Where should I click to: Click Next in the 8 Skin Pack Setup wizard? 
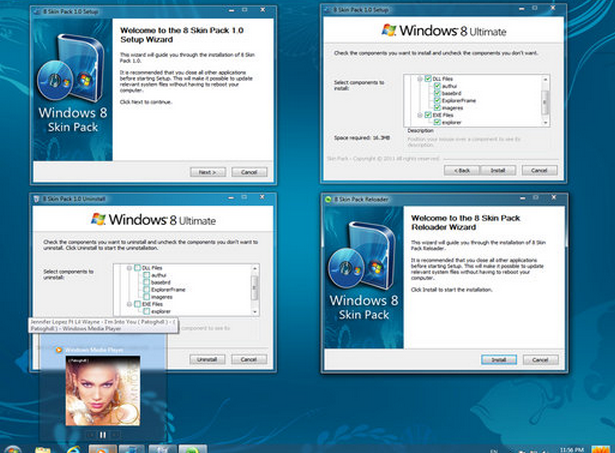pyautogui.click(x=208, y=172)
